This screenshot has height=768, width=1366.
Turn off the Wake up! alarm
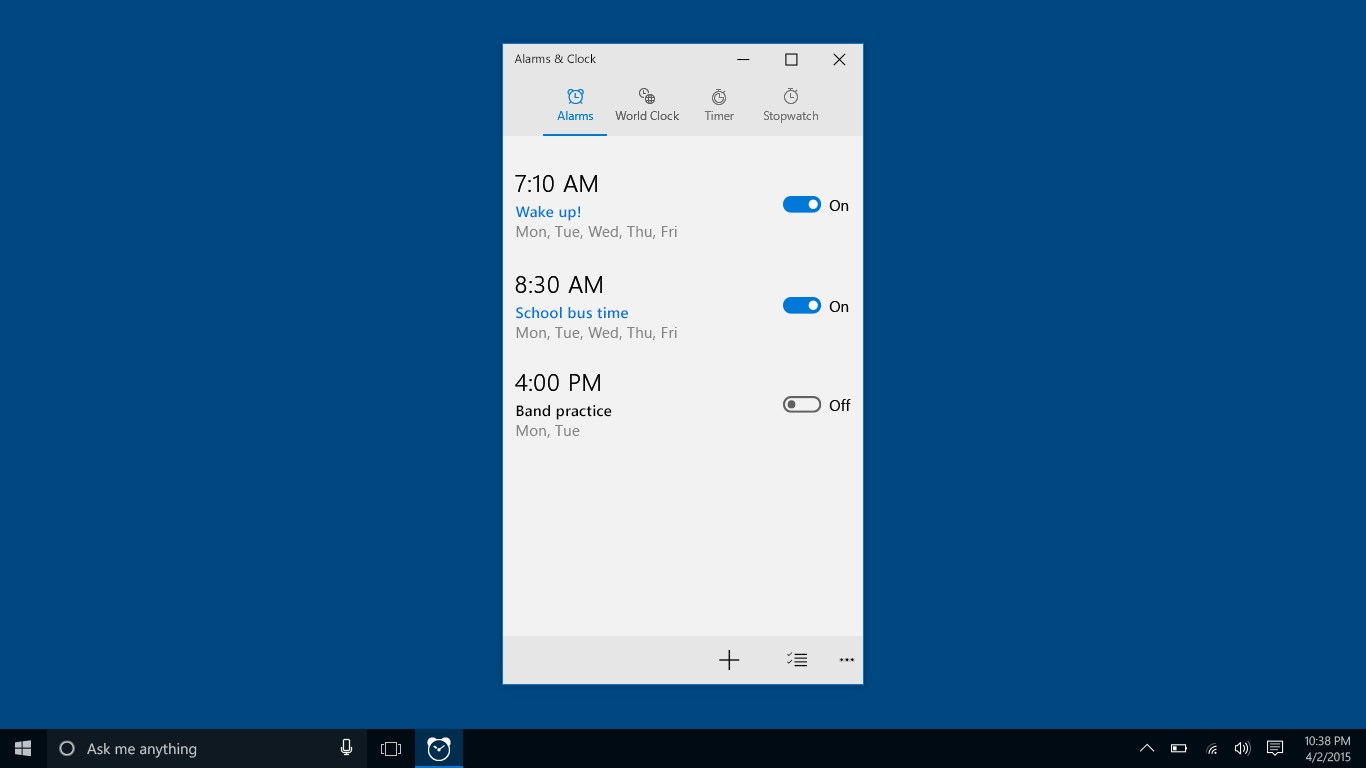click(x=802, y=204)
